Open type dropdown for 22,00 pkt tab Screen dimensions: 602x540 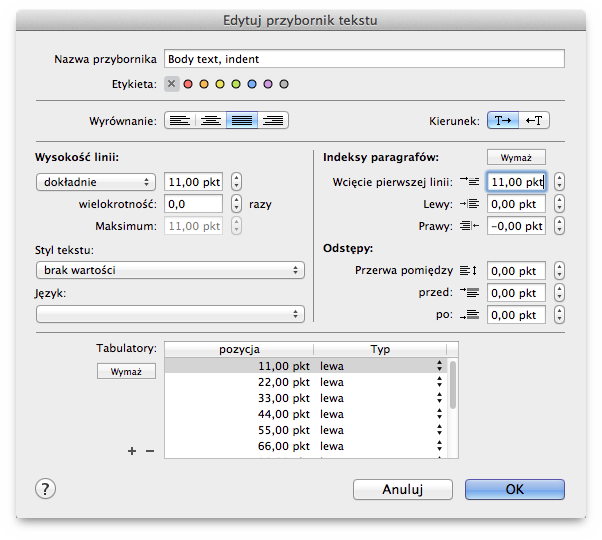point(440,382)
